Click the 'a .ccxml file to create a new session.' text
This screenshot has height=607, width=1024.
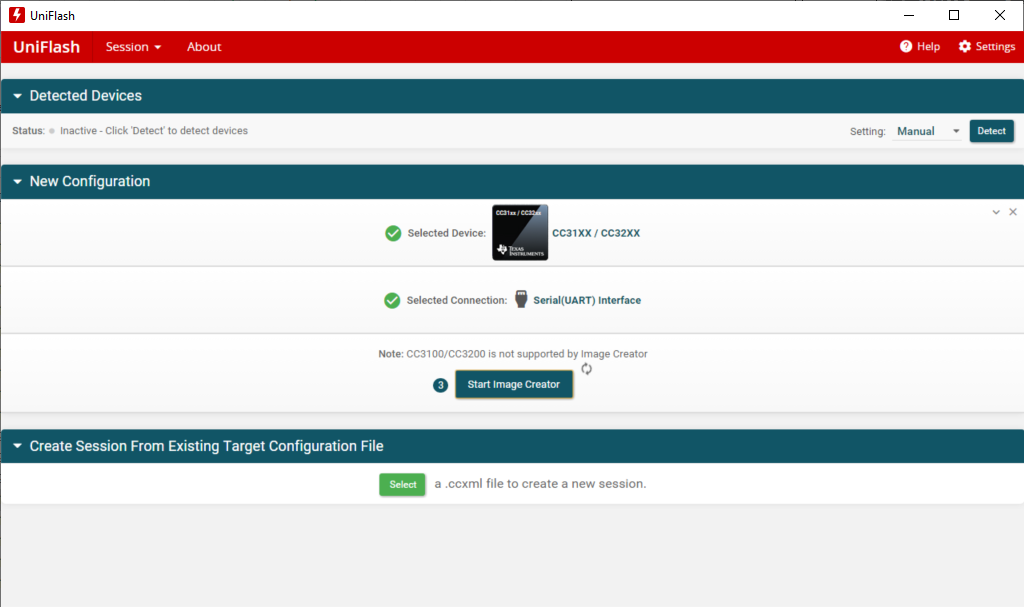click(x=540, y=484)
